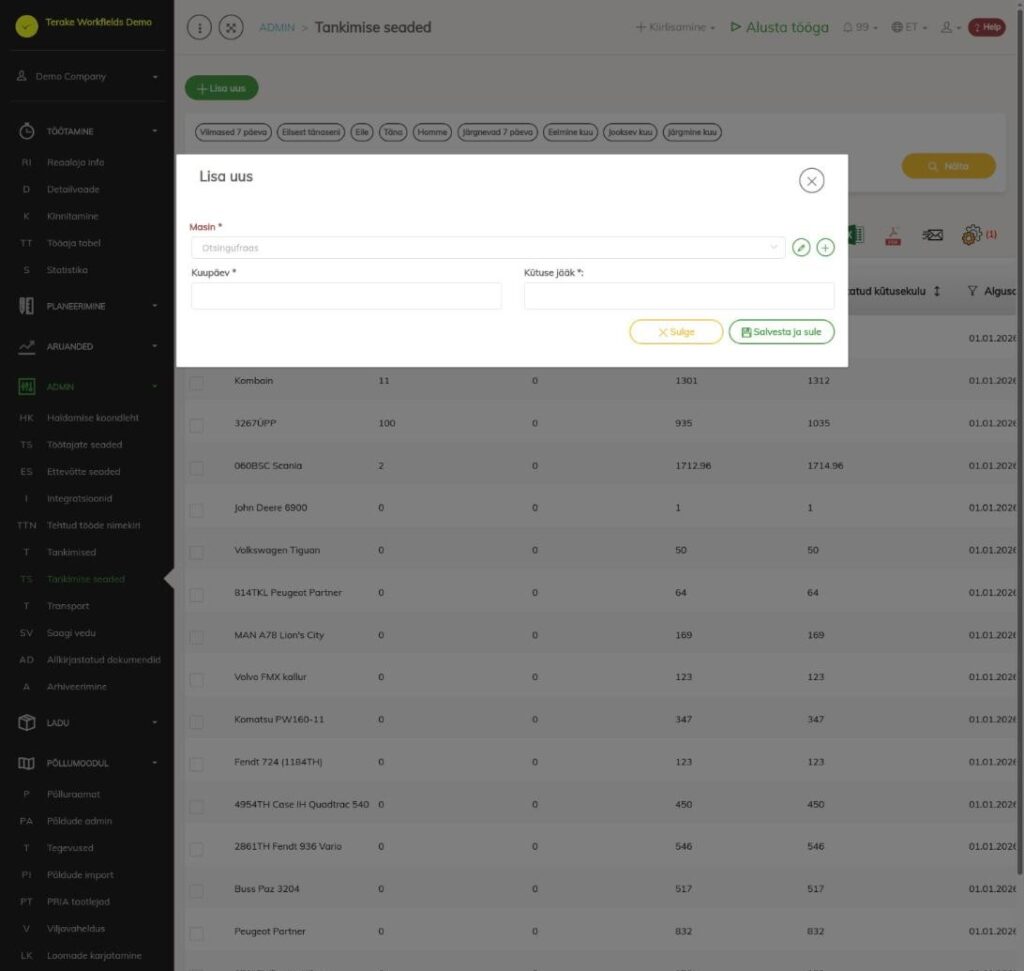Click into the Kuupäev date field
This screenshot has width=1024, height=971.
point(346,296)
